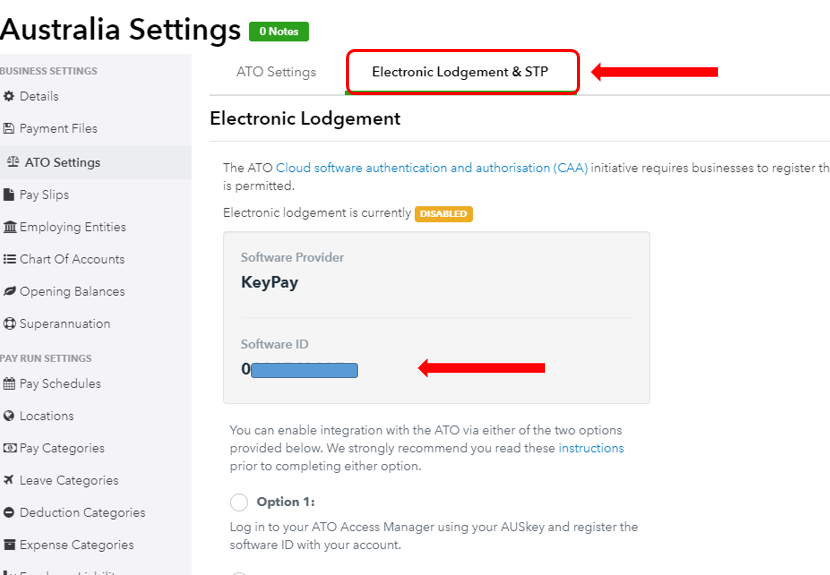The image size is (830, 575).
Task: Go to Expense Categories in the sidebar
Action: [x=76, y=545]
